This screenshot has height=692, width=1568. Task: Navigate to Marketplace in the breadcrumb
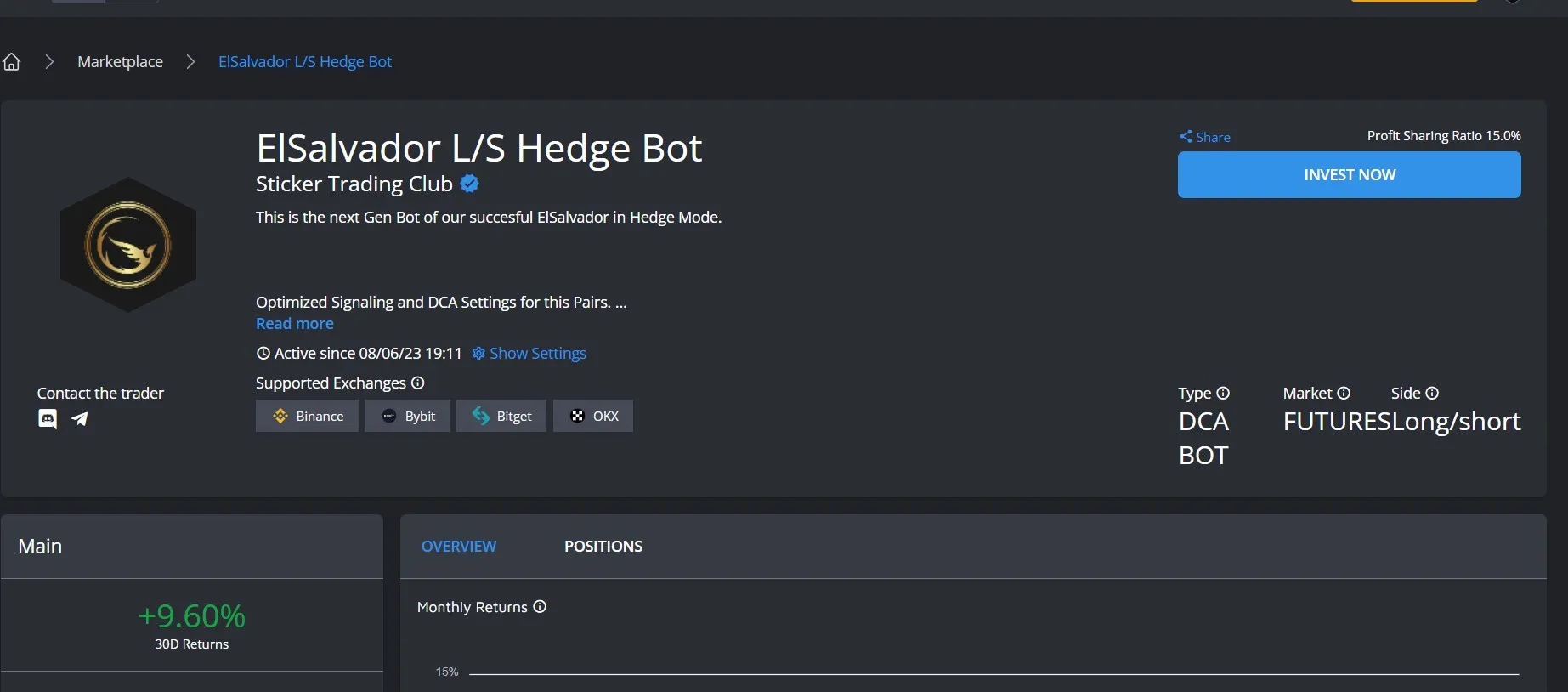(120, 62)
